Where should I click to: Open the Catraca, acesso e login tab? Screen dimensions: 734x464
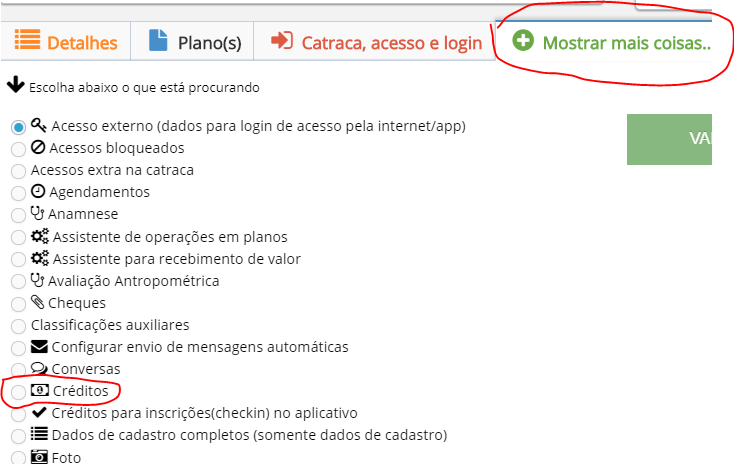point(374,42)
